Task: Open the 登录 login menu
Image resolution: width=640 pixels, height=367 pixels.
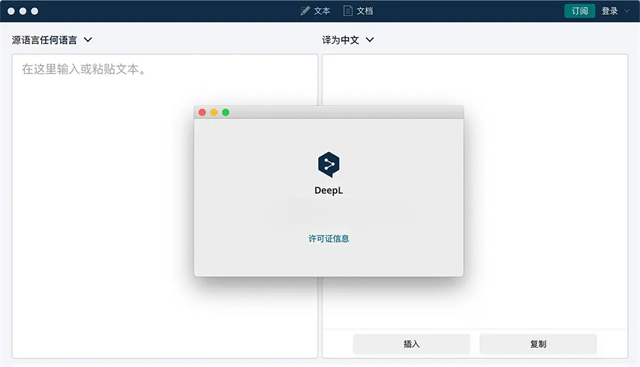Action: click(615, 11)
